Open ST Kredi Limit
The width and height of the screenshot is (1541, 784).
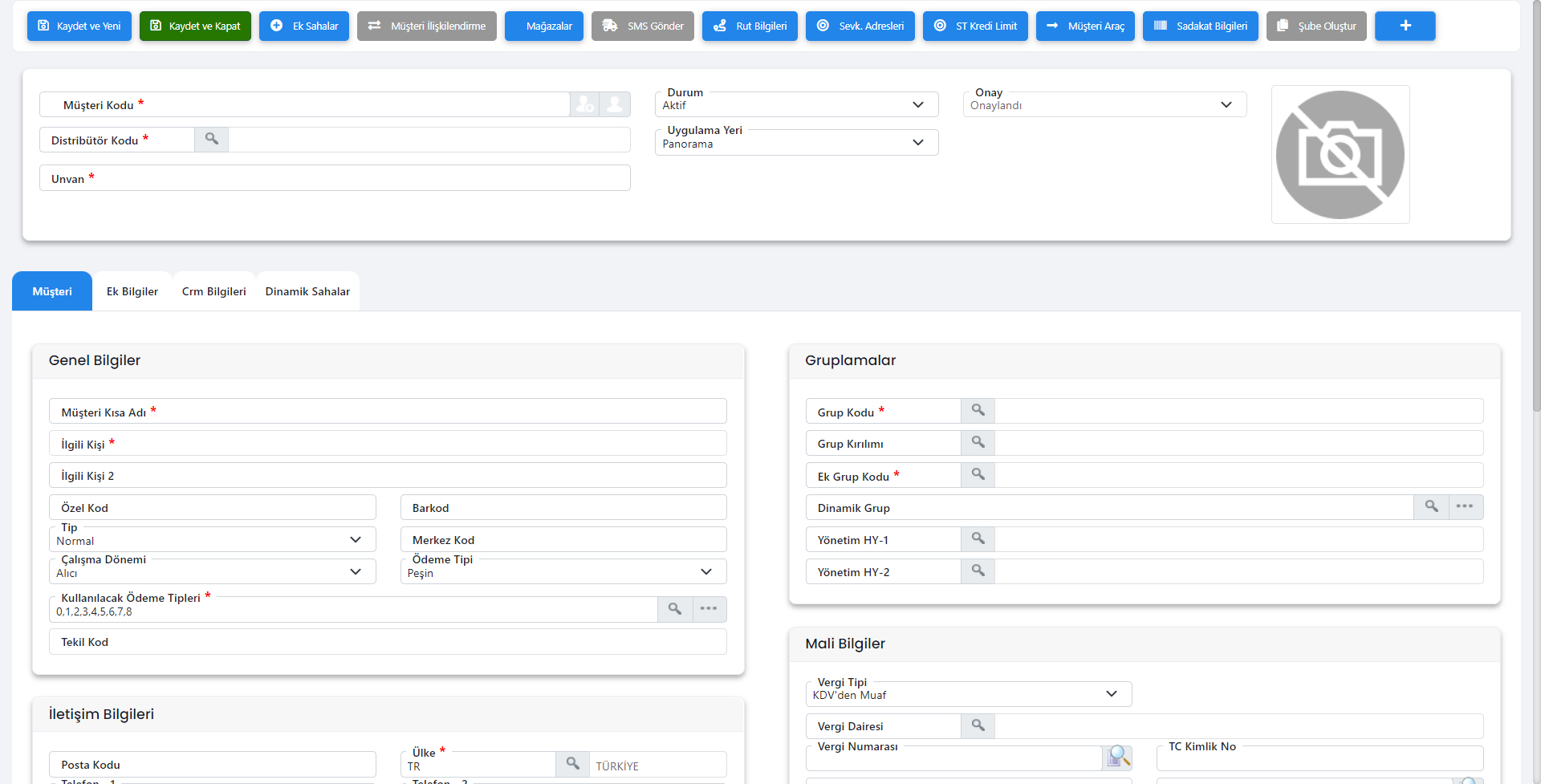(x=975, y=26)
